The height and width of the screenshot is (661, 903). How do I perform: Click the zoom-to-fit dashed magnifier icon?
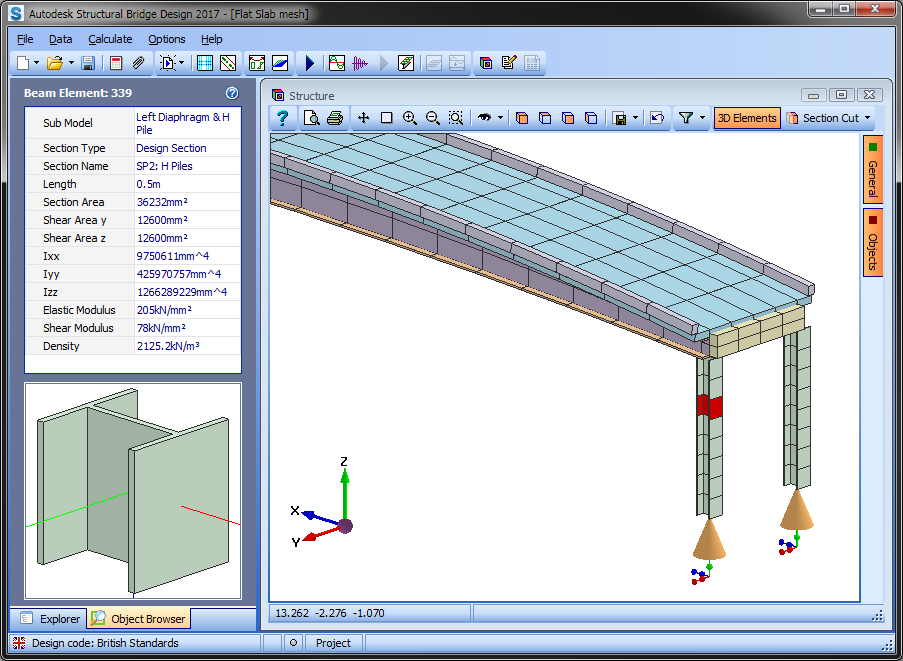pyautogui.click(x=456, y=118)
